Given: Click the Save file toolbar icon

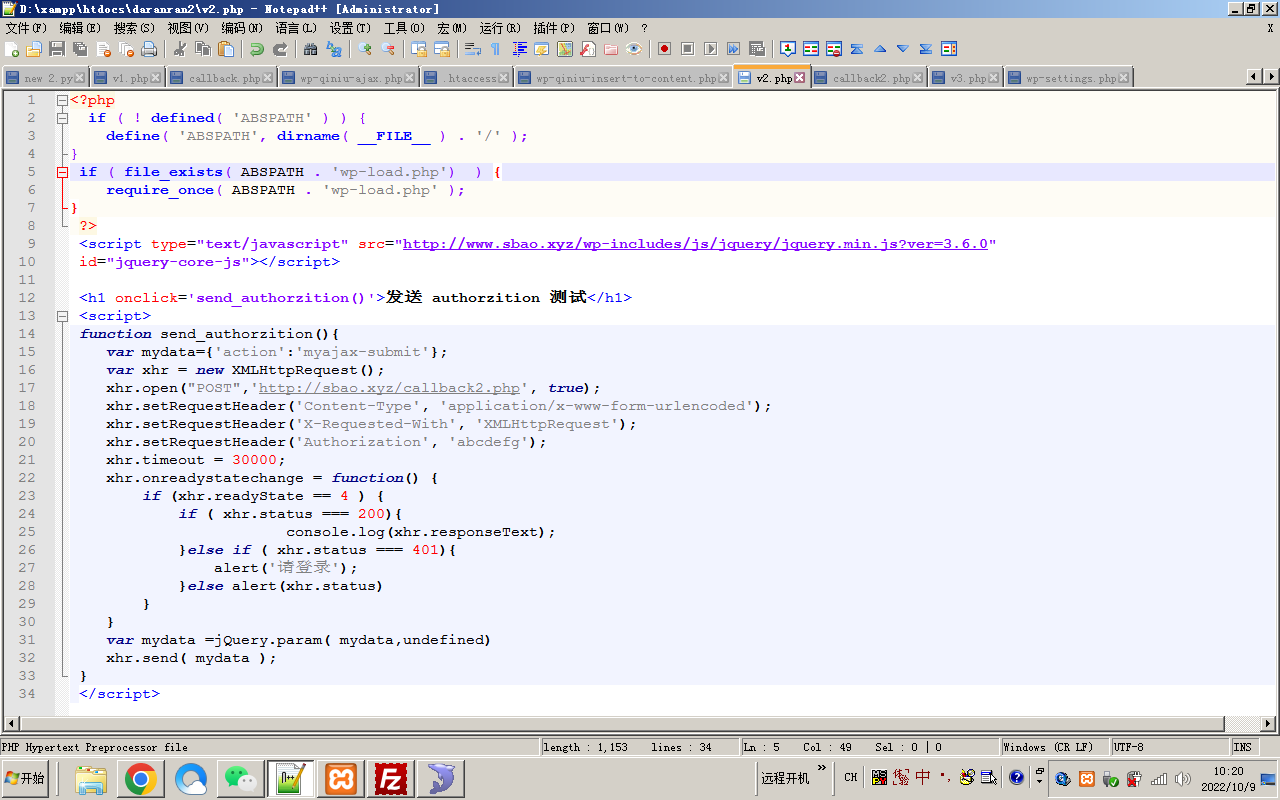Looking at the screenshot, I should pos(57,49).
